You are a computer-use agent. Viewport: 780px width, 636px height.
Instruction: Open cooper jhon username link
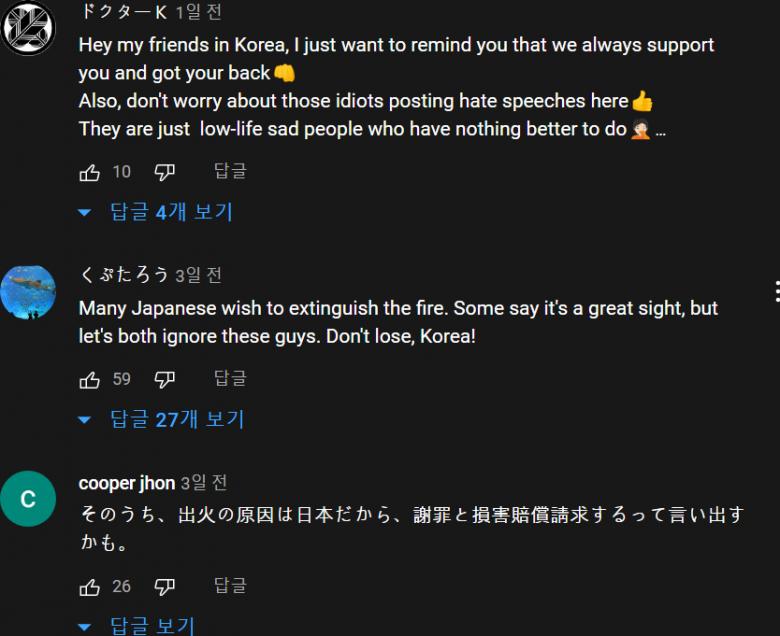(x=127, y=483)
